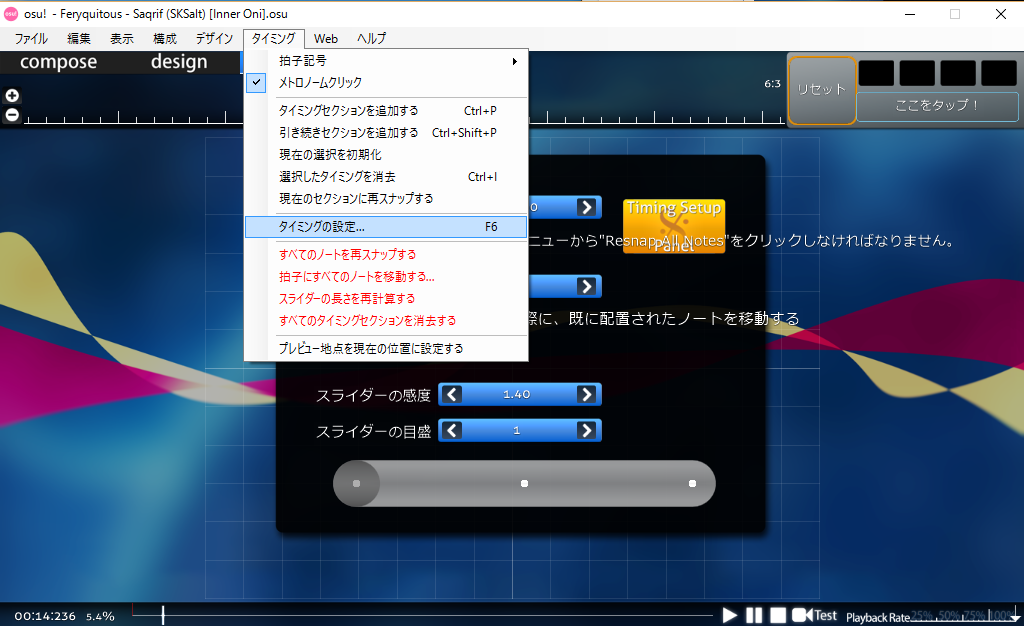Click the osu! logo in the title bar
Viewport: 1024px width, 626px height.
pos(11,14)
